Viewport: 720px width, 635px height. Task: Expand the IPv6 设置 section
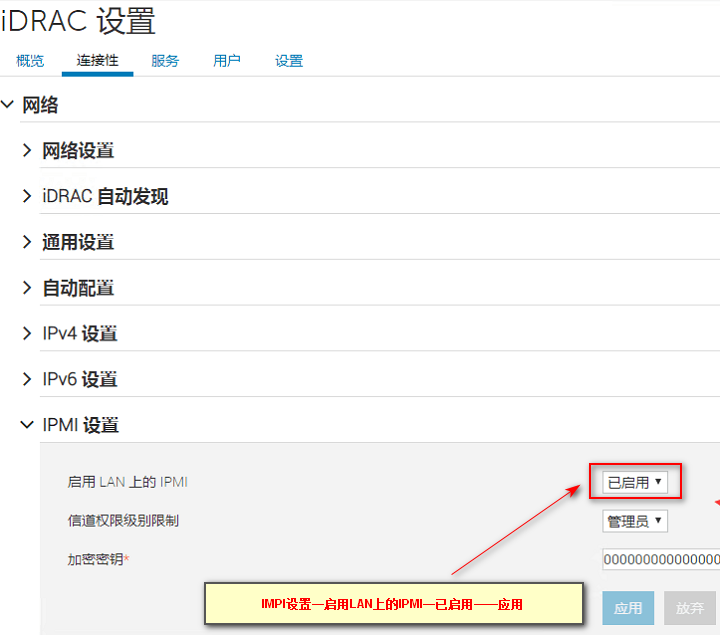coord(27,379)
